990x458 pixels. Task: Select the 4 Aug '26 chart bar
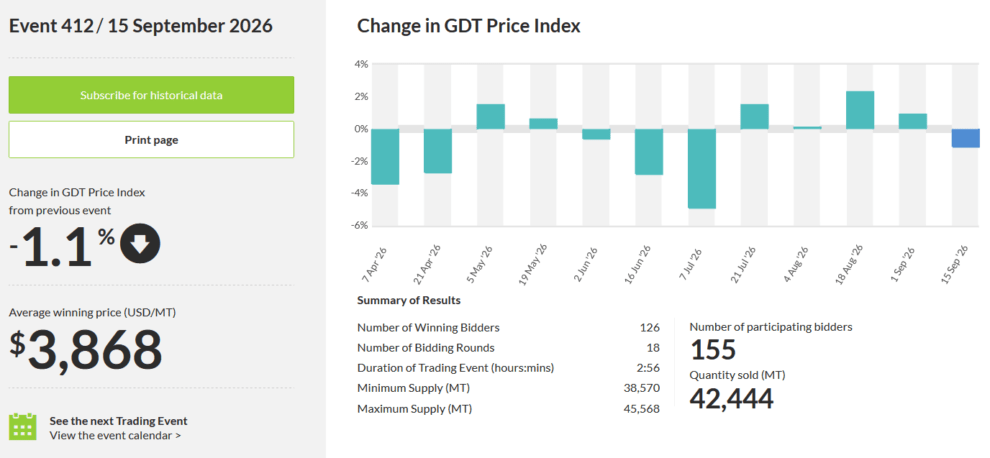[x=808, y=128]
